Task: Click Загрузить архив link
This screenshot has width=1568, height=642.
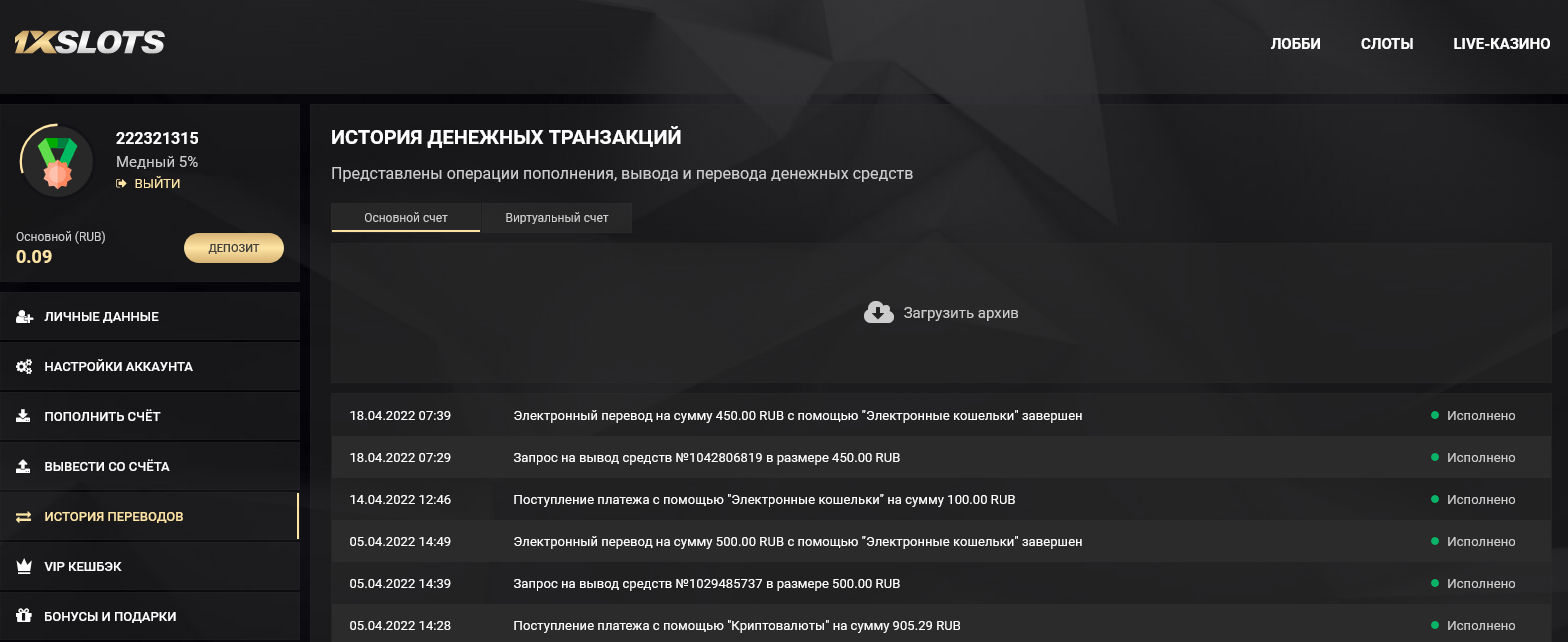Action: tap(961, 313)
